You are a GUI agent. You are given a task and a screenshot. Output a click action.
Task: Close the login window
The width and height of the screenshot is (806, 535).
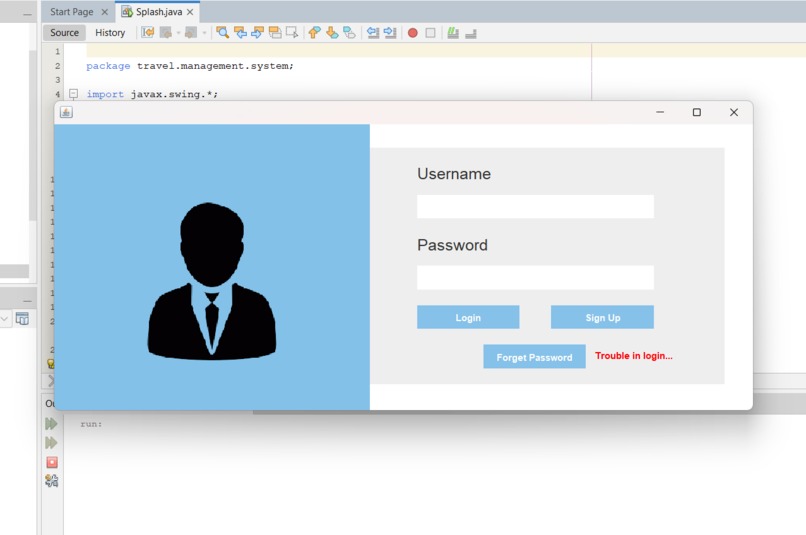(734, 112)
